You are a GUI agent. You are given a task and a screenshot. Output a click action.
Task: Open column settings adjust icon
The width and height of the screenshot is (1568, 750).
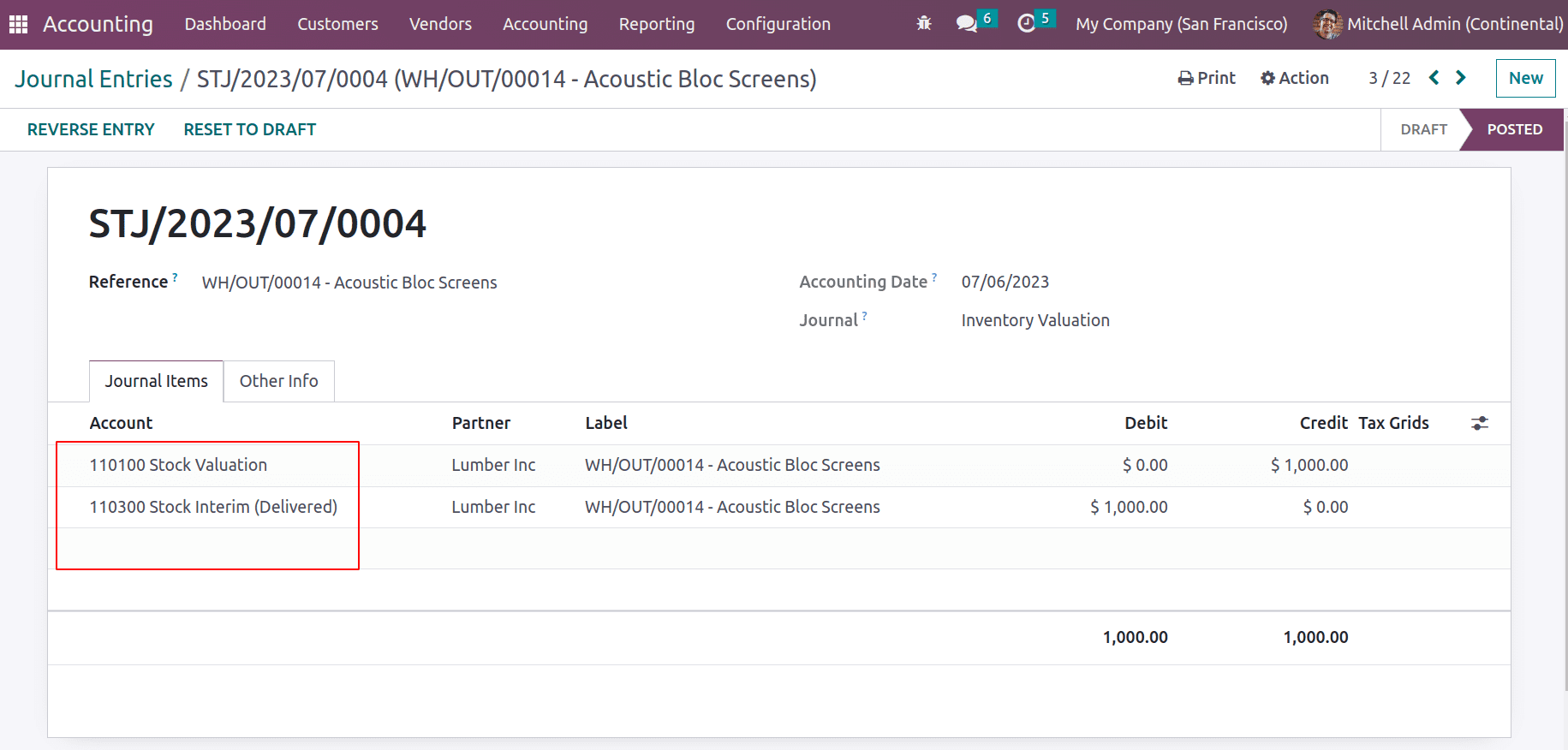(x=1480, y=423)
